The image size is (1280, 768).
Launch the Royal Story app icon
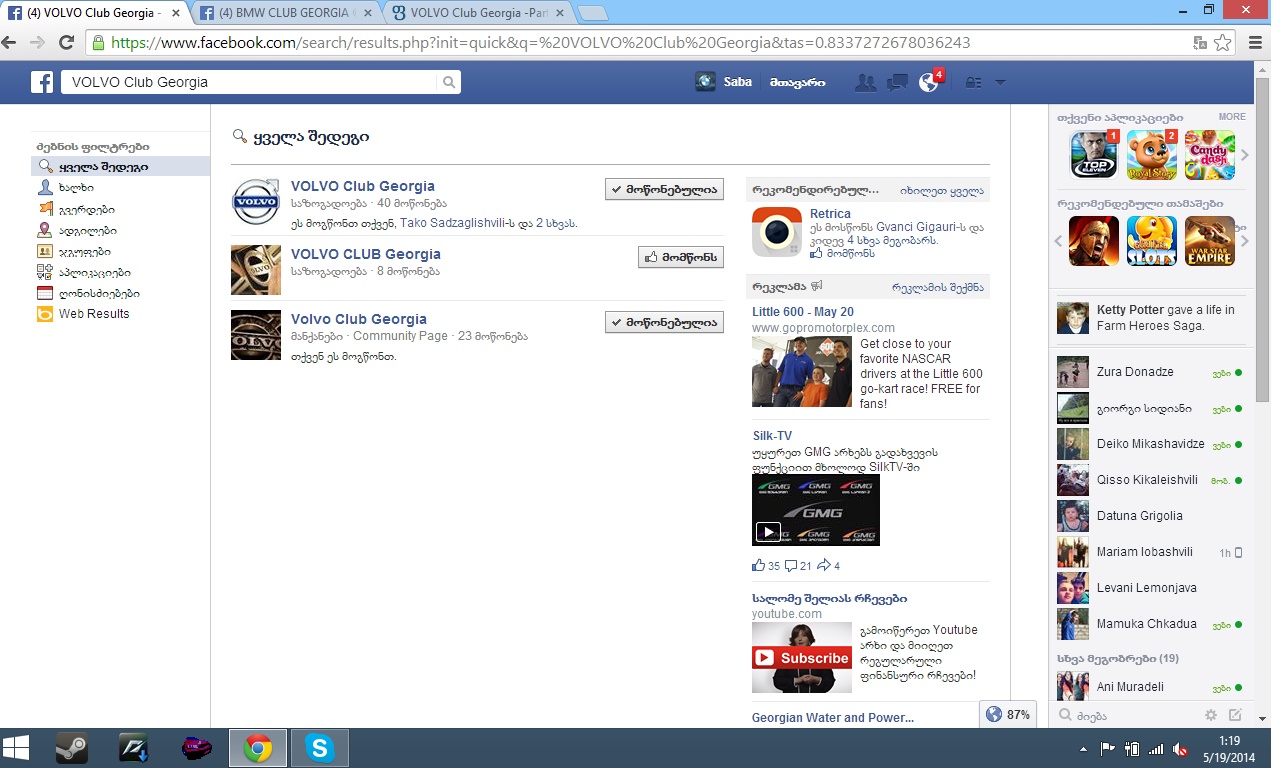pos(1151,154)
